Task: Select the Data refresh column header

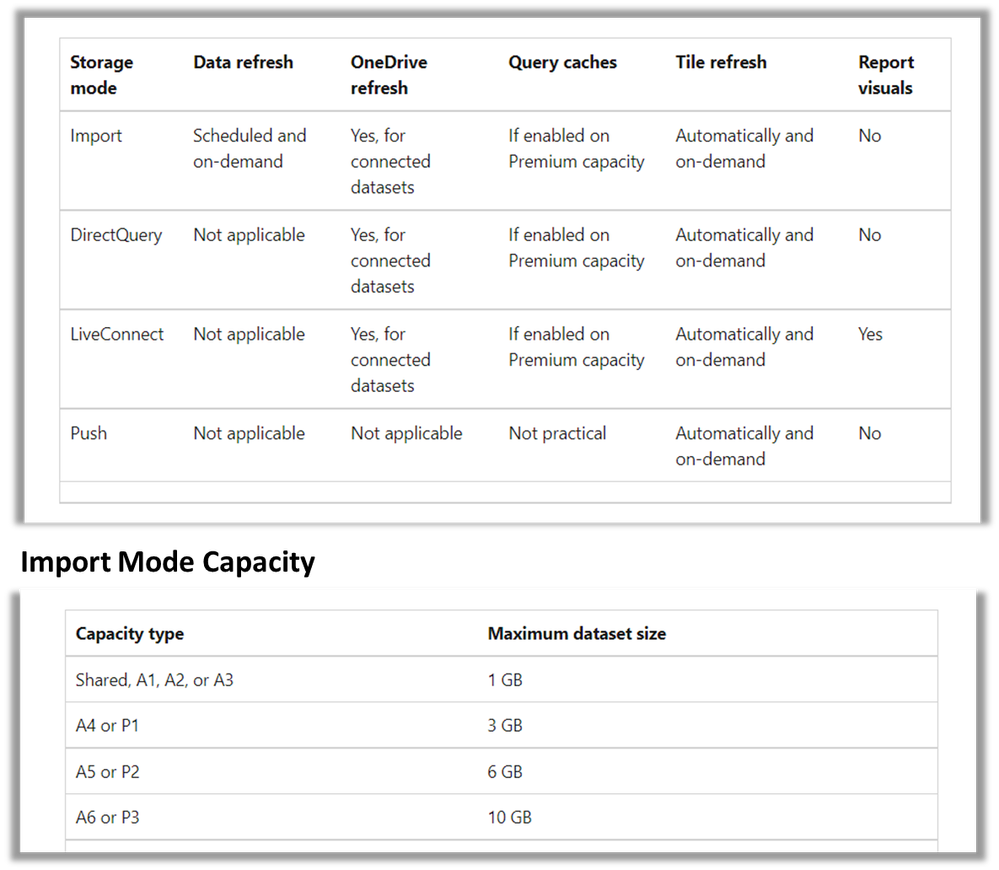Action: pyautogui.click(x=243, y=62)
